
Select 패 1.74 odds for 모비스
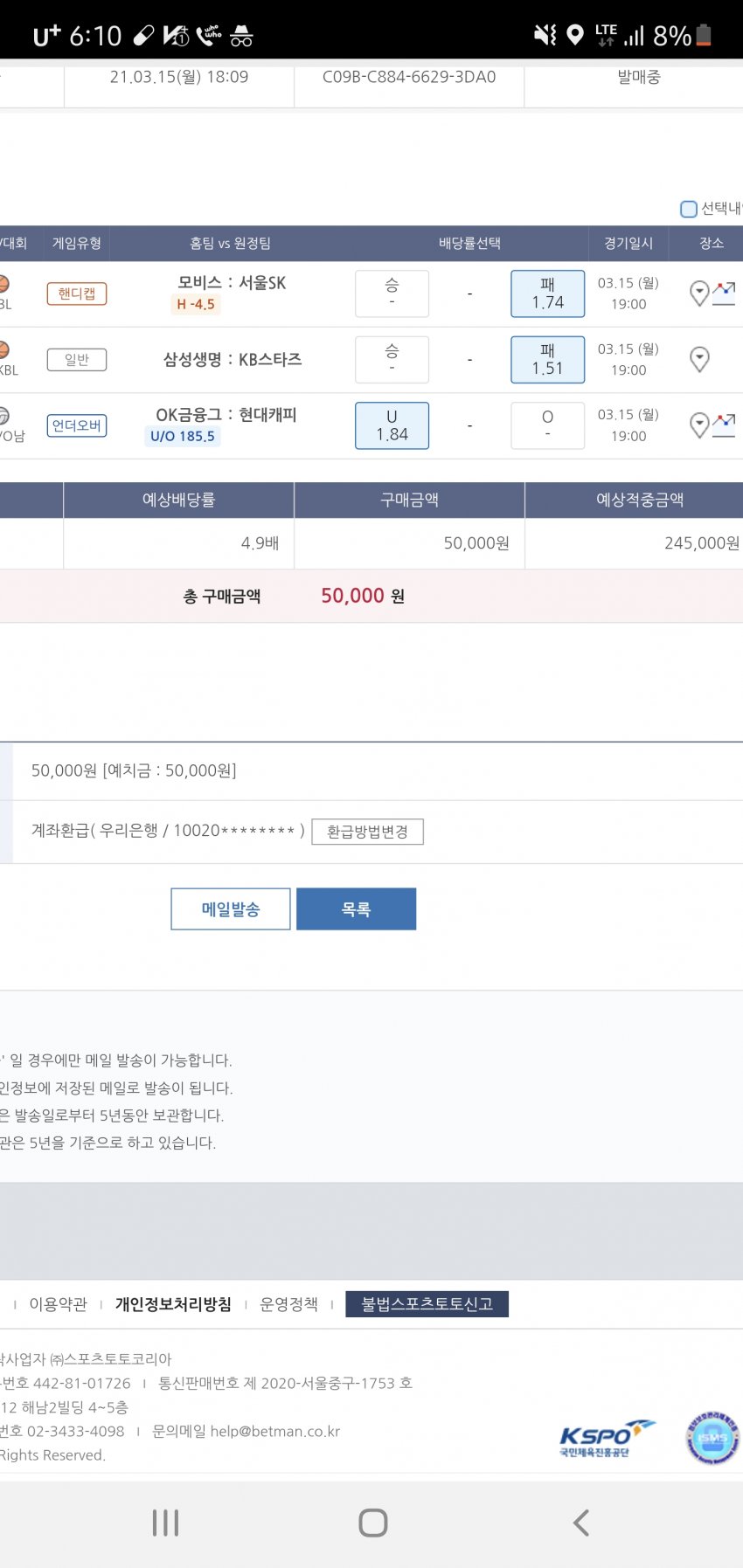click(547, 294)
